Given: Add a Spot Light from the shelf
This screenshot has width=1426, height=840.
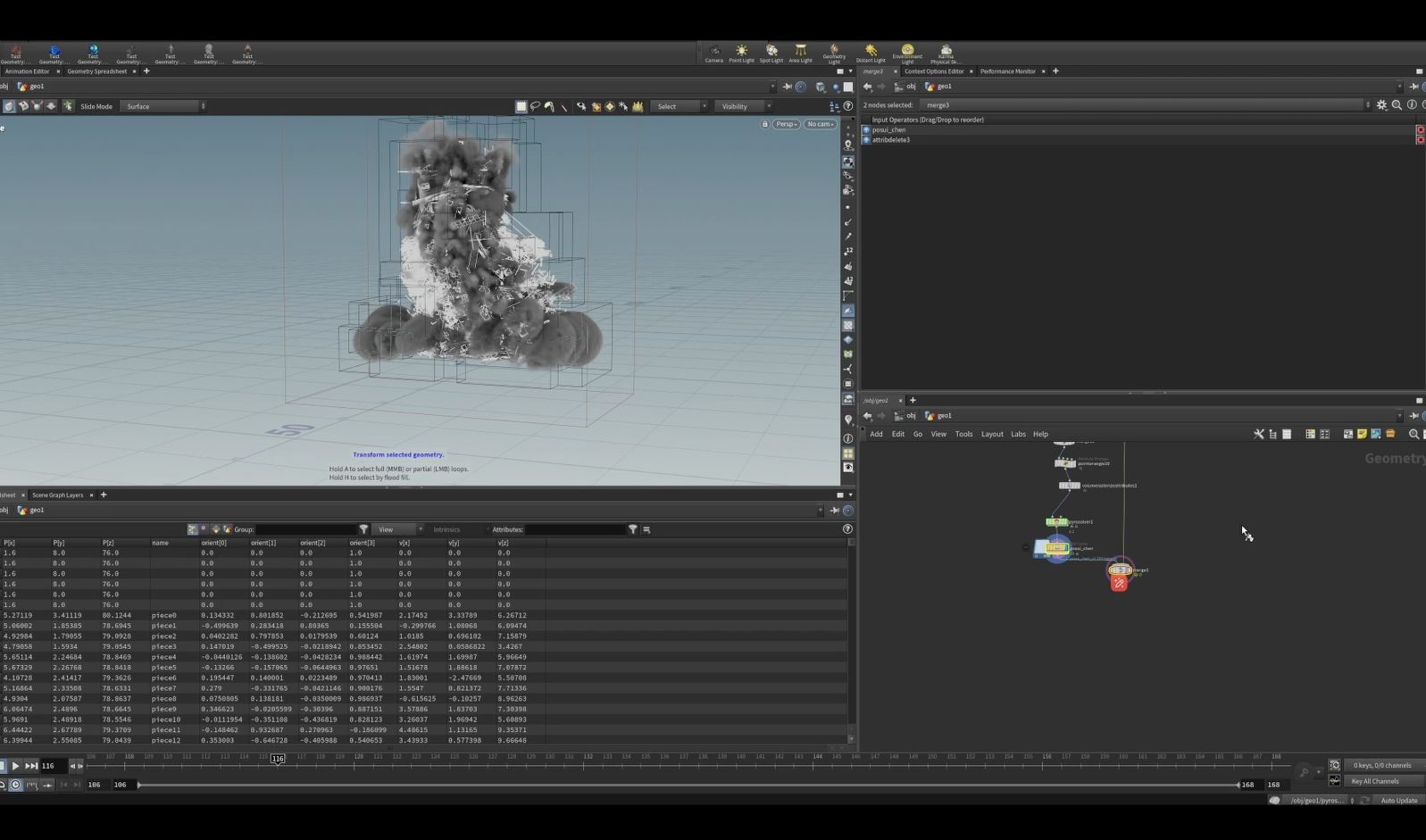Looking at the screenshot, I should coord(771,54).
